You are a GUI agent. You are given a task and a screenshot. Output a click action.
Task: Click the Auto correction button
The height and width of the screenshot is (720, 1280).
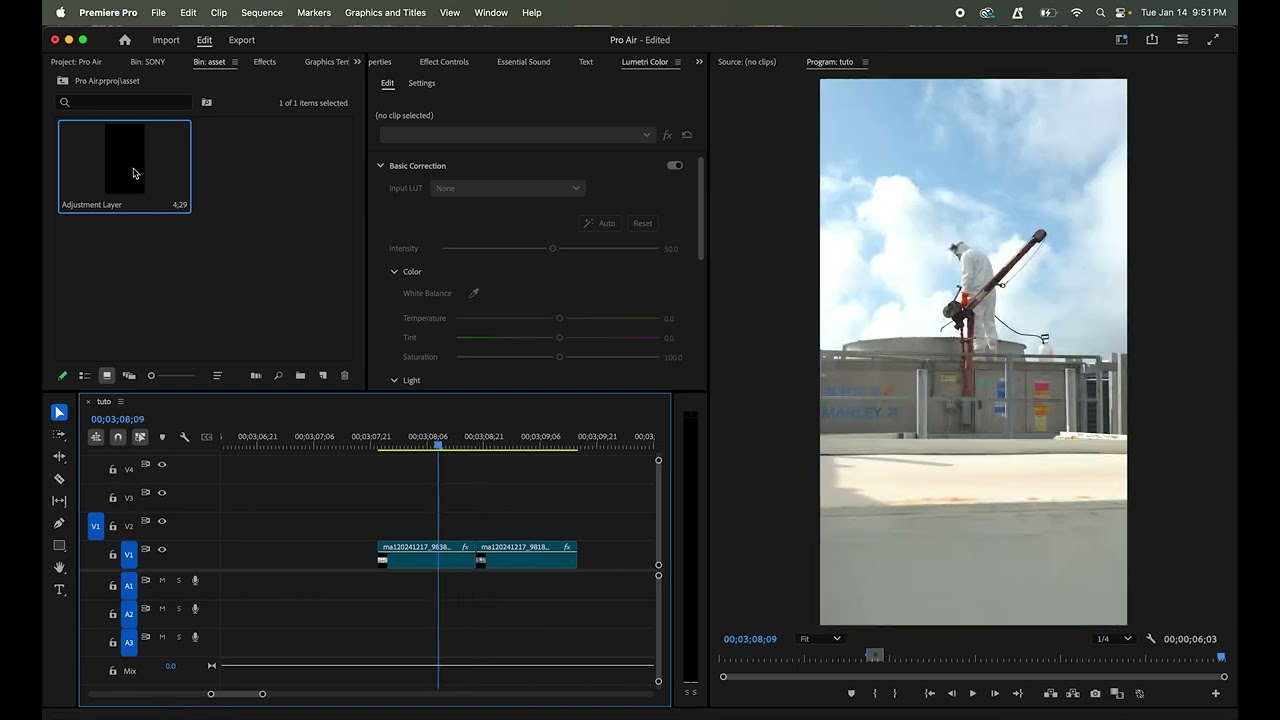[600, 223]
